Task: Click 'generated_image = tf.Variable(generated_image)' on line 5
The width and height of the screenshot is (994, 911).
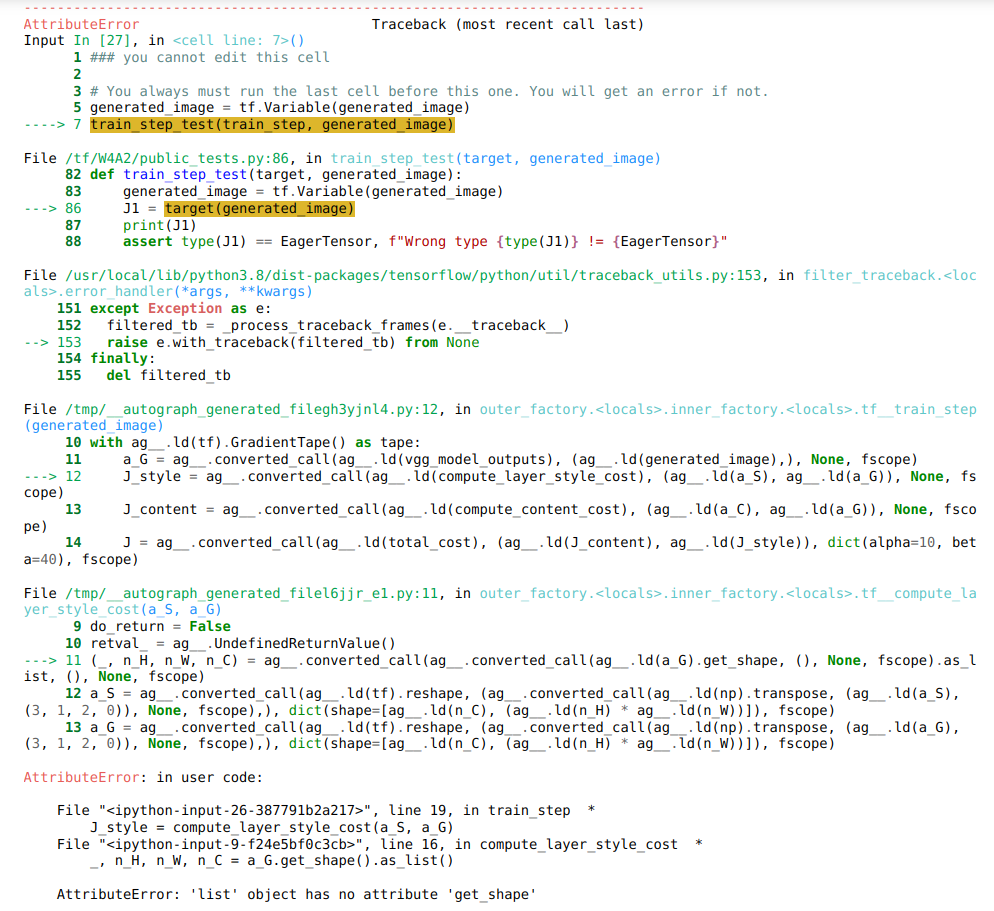Action: pos(280,108)
